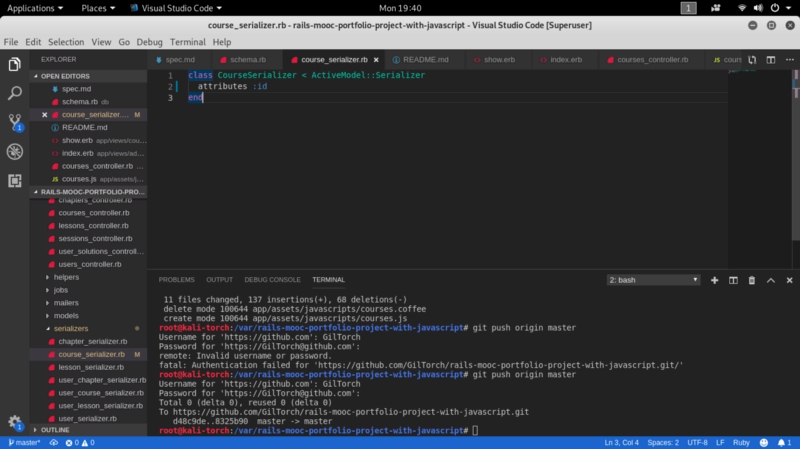The width and height of the screenshot is (800, 449).
Task: Open changes compare icon in editor toolbar
Action: point(752,60)
